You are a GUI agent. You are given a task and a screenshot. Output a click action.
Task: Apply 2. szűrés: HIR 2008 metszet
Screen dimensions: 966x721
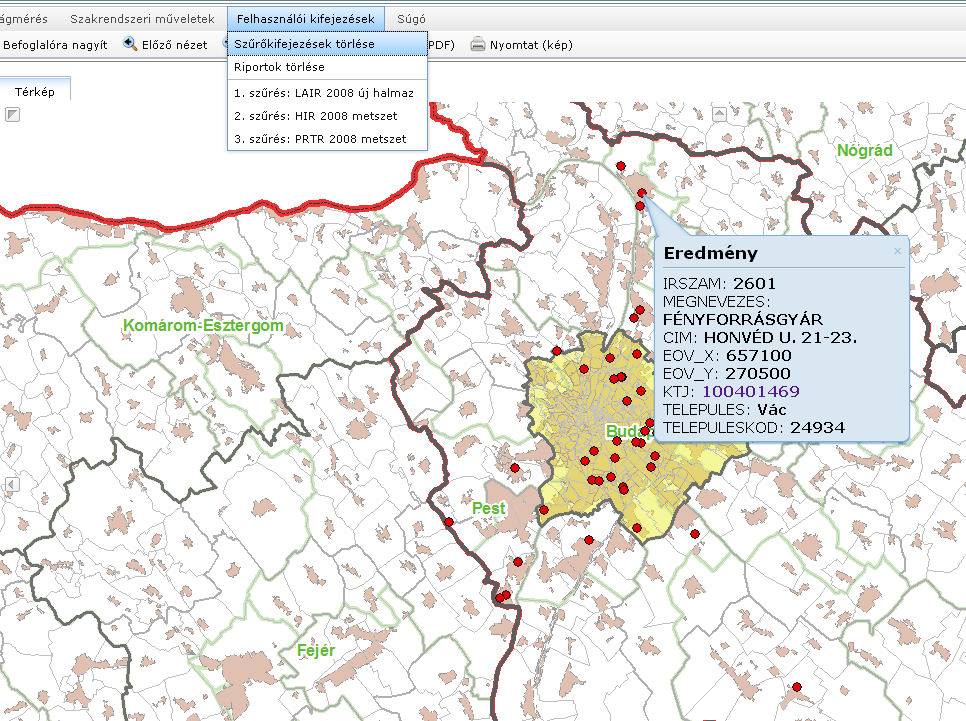(315, 116)
